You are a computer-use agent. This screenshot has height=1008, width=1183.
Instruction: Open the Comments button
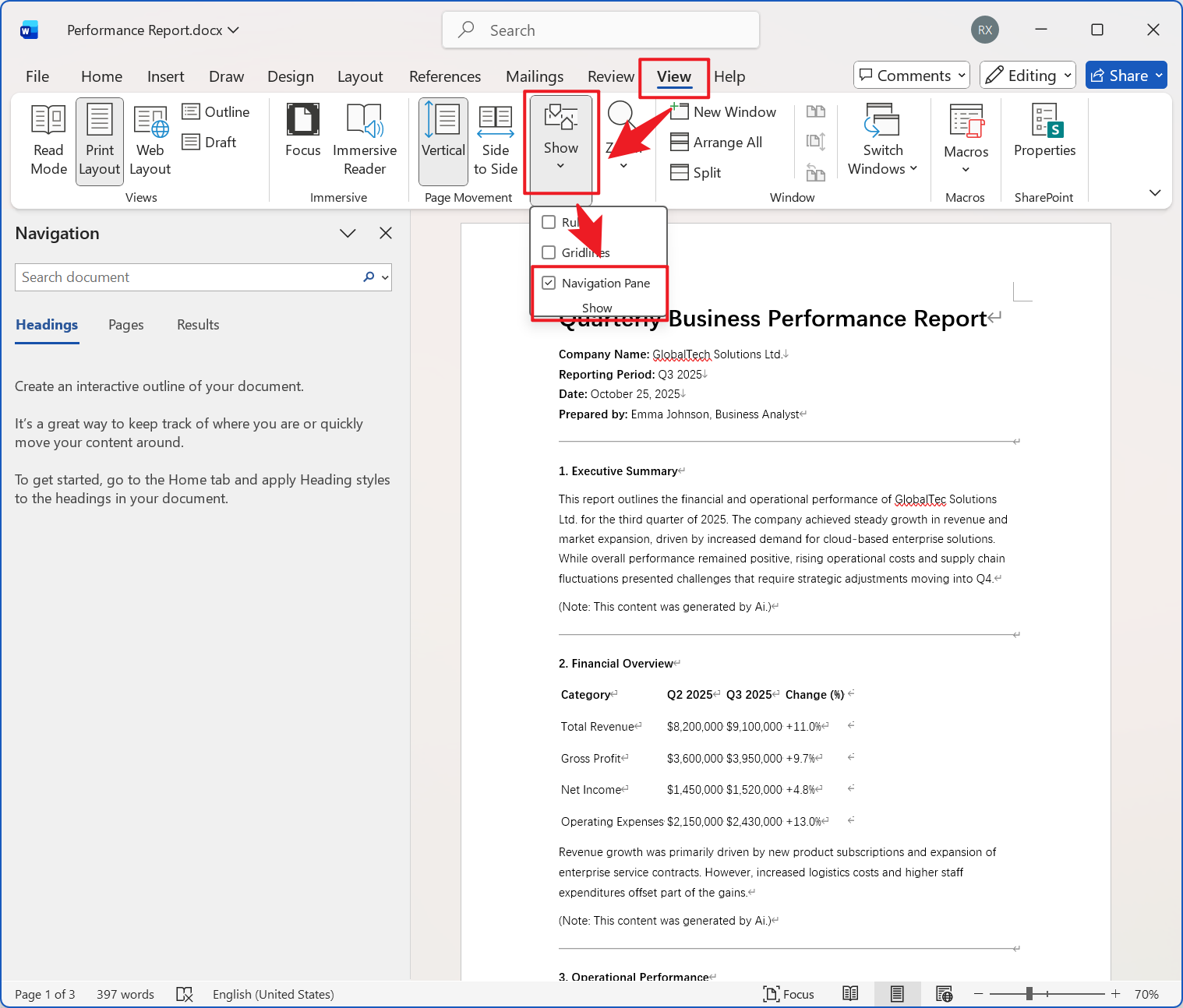pyautogui.click(x=911, y=76)
